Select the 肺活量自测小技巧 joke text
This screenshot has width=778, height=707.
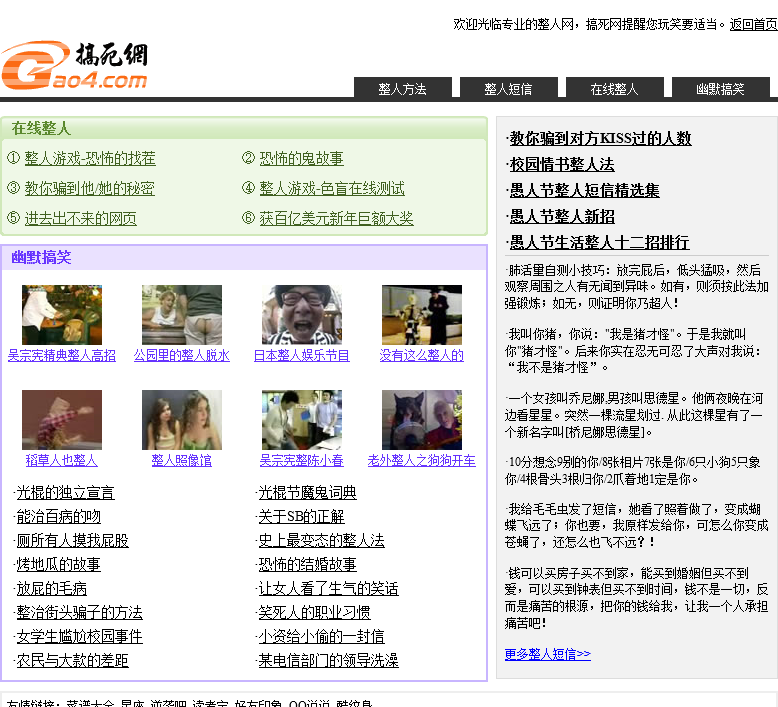point(636,287)
